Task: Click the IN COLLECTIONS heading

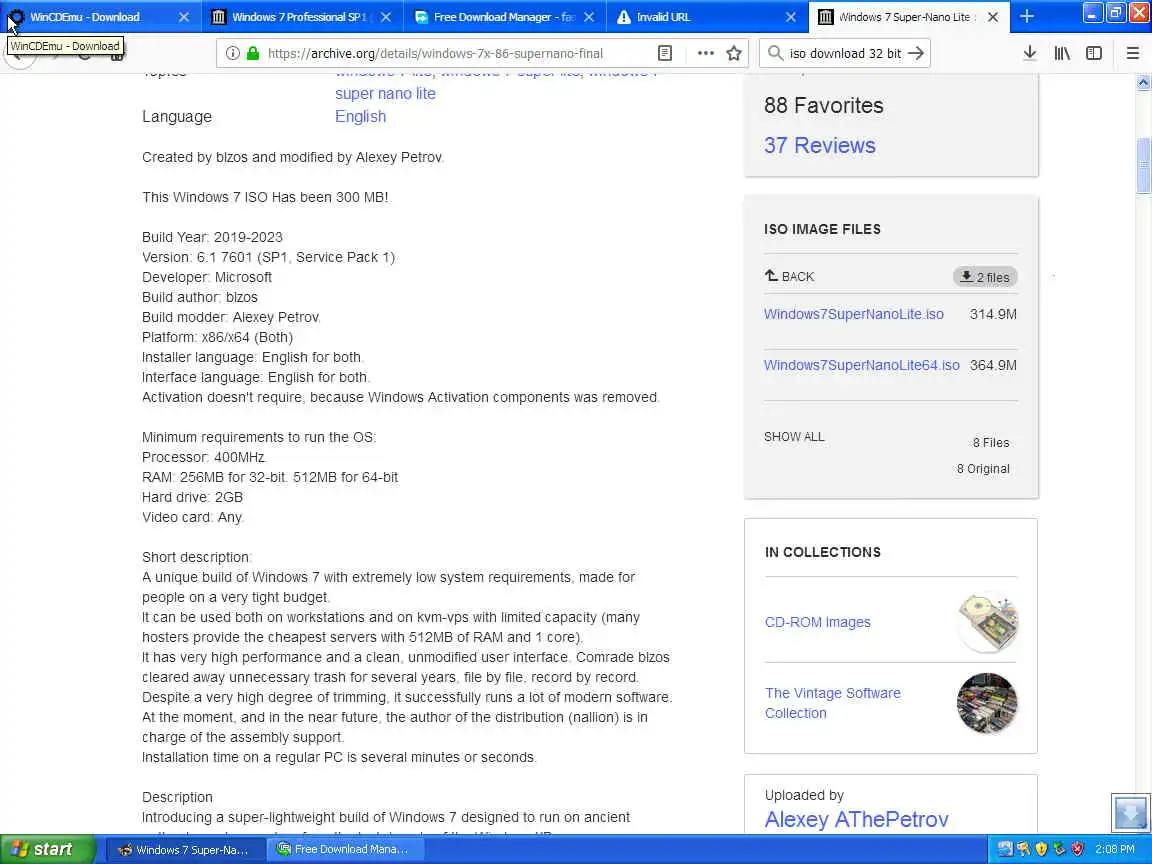Action: coord(823,552)
